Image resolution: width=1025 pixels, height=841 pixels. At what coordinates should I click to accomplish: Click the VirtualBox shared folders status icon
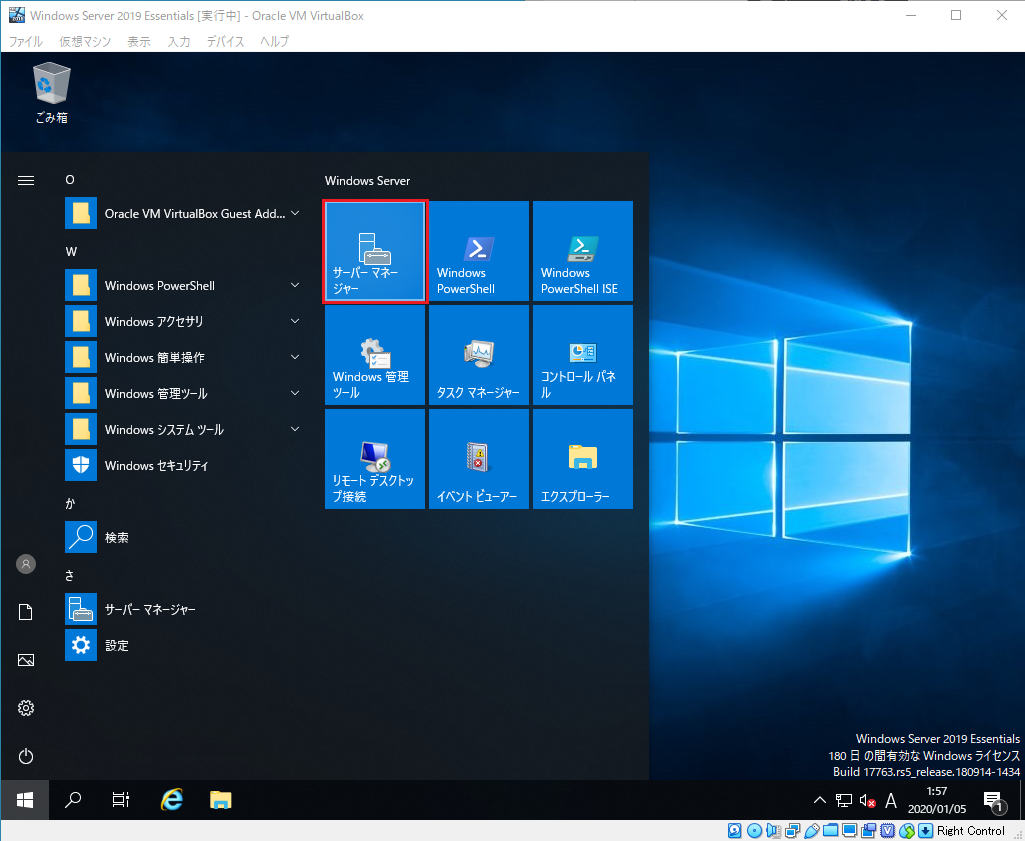(830, 831)
